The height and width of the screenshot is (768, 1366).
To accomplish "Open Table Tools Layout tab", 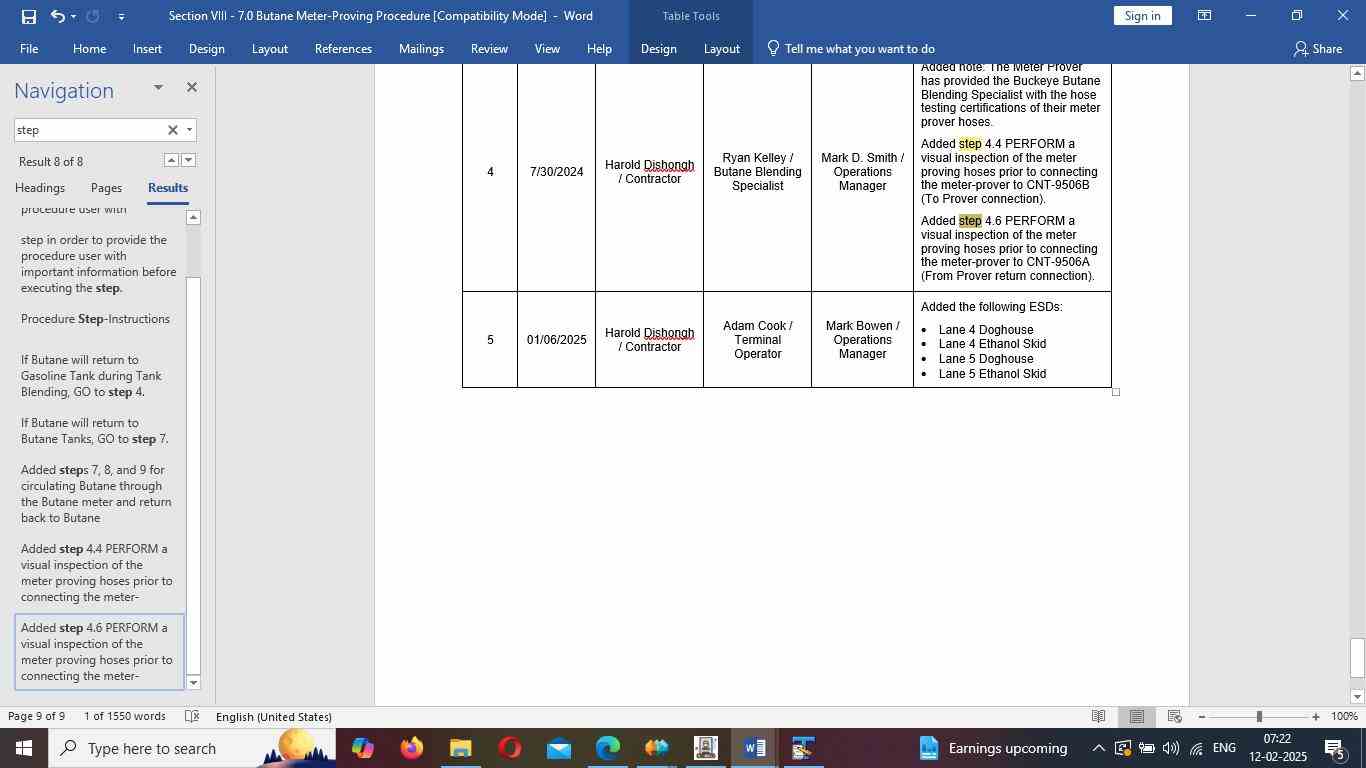I will 721,48.
